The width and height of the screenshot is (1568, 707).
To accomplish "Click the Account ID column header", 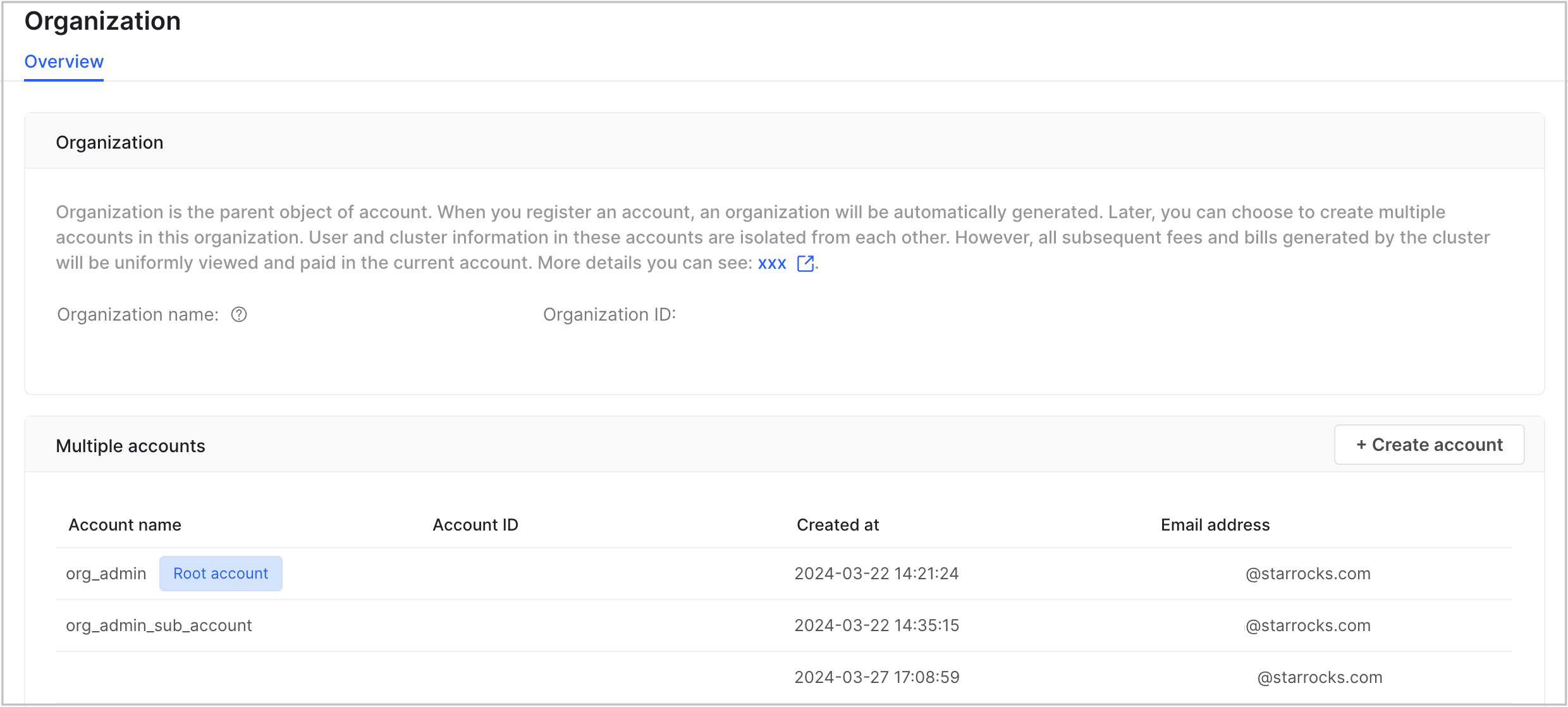I will tap(475, 525).
